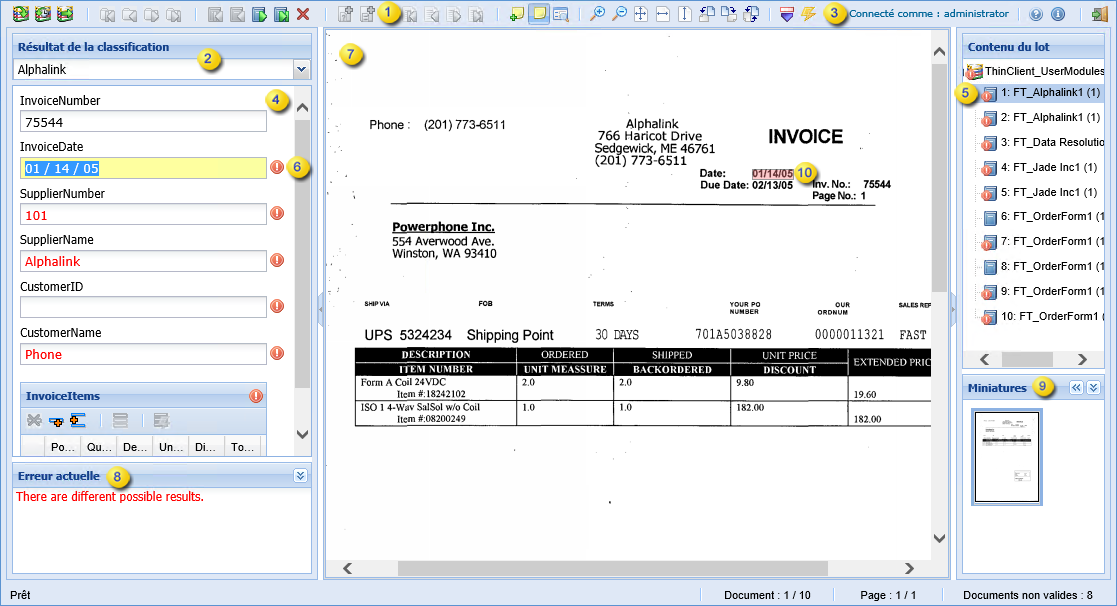Select the zoom in magnifier tool
This screenshot has width=1117, height=606.
pos(599,13)
